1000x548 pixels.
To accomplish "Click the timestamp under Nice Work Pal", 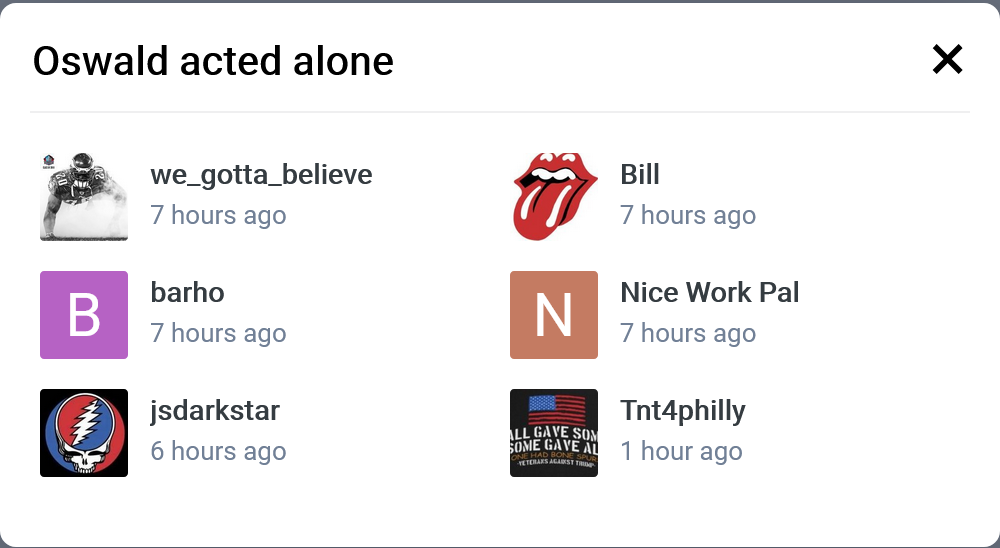I will pyautogui.click(x=688, y=333).
